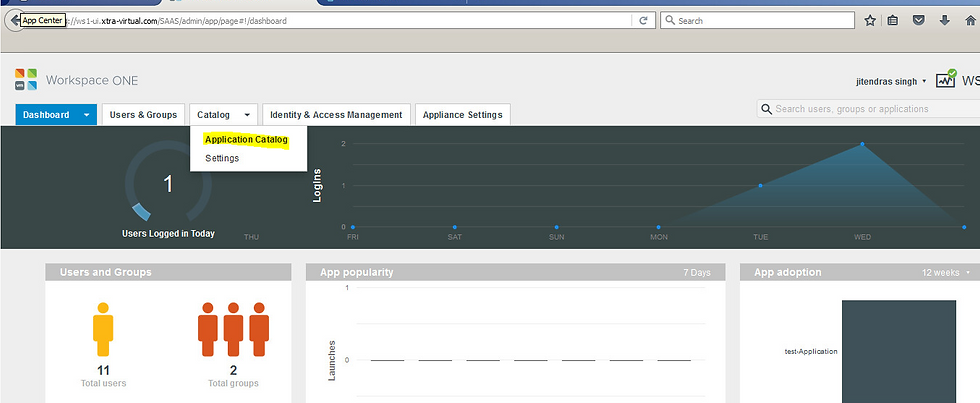Click the 'Workspace ONE' title text
The width and height of the screenshot is (980, 403).
coord(92,81)
